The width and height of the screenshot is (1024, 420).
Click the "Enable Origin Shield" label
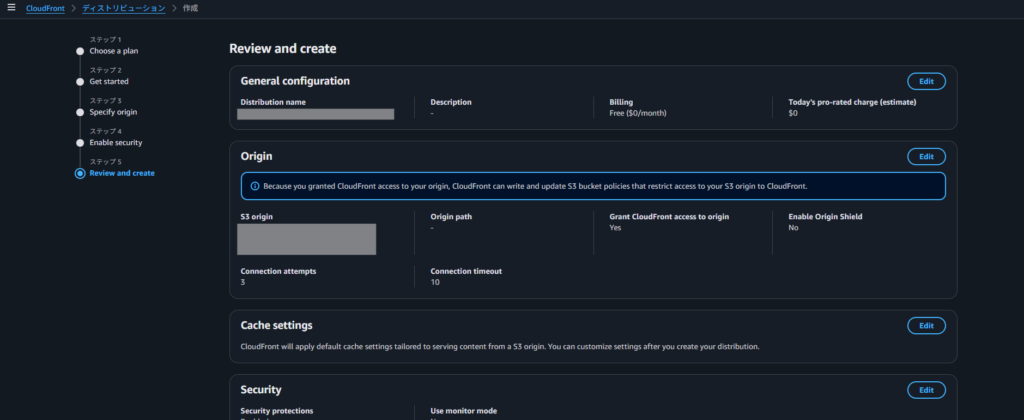tap(825, 216)
